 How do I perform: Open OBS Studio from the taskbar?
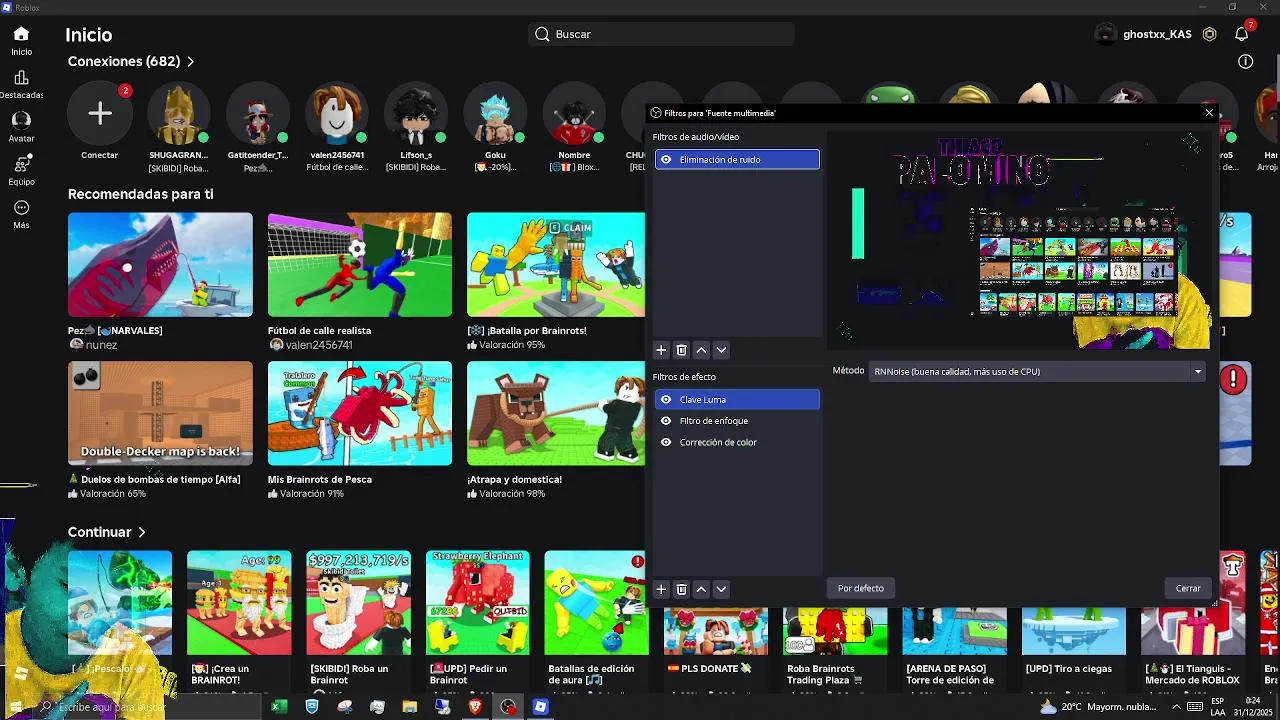click(508, 707)
